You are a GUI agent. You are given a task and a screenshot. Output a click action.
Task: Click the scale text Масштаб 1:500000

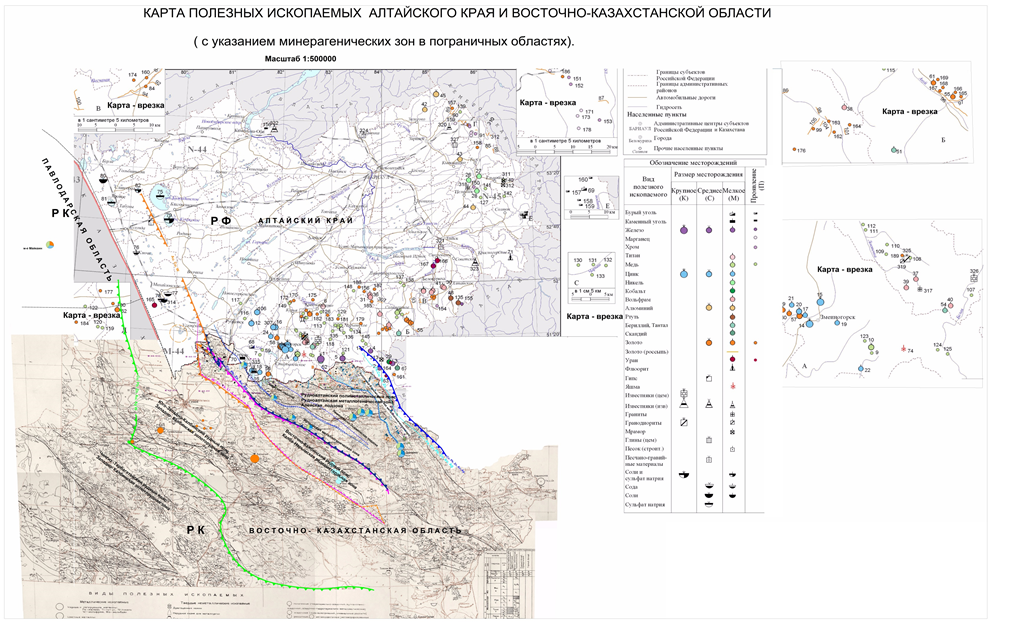point(300,59)
